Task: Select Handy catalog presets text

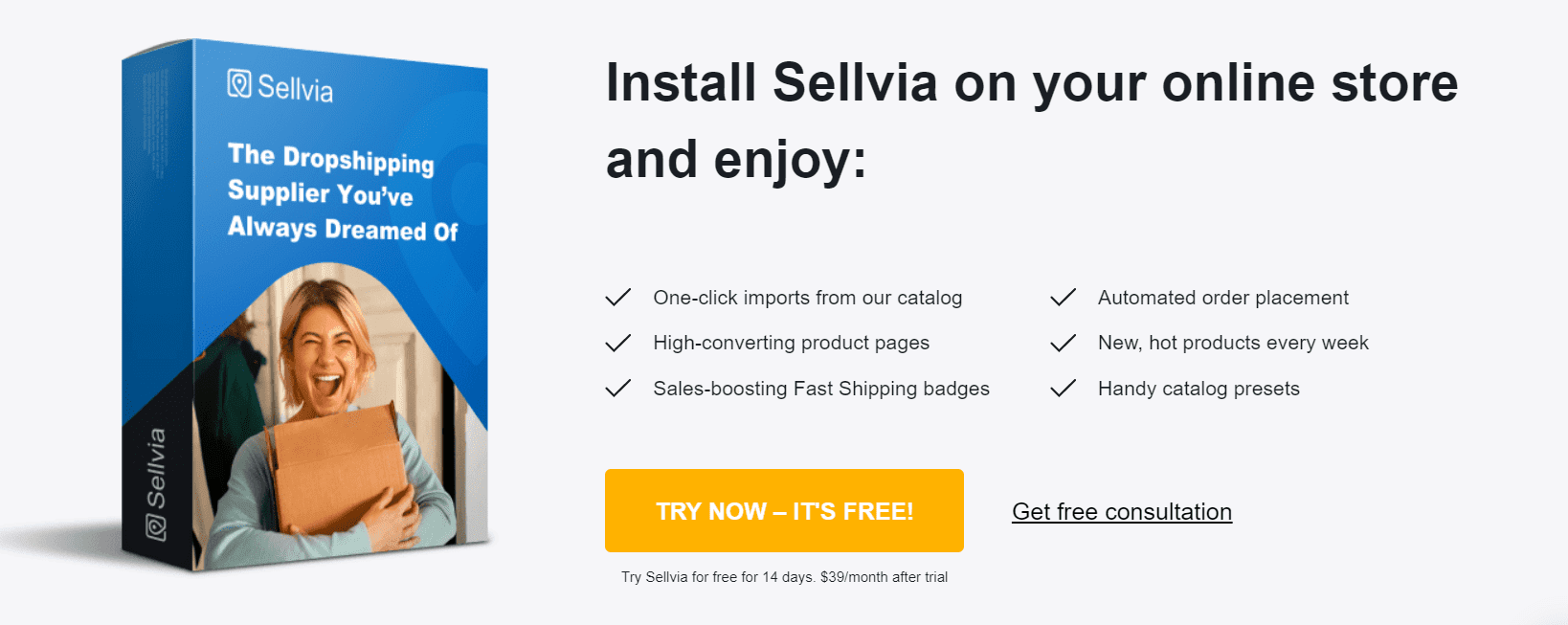Action: click(x=1198, y=389)
